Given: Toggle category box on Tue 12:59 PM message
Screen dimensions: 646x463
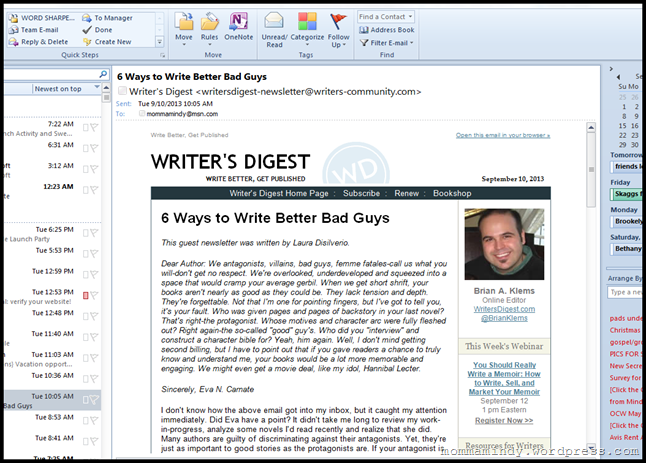Looking at the screenshot, I should click(x=86, y=275).
